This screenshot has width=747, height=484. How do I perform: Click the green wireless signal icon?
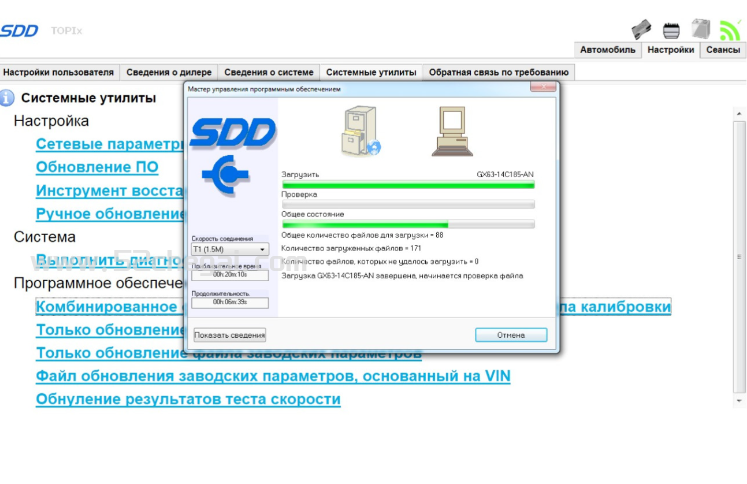point(730,30)
